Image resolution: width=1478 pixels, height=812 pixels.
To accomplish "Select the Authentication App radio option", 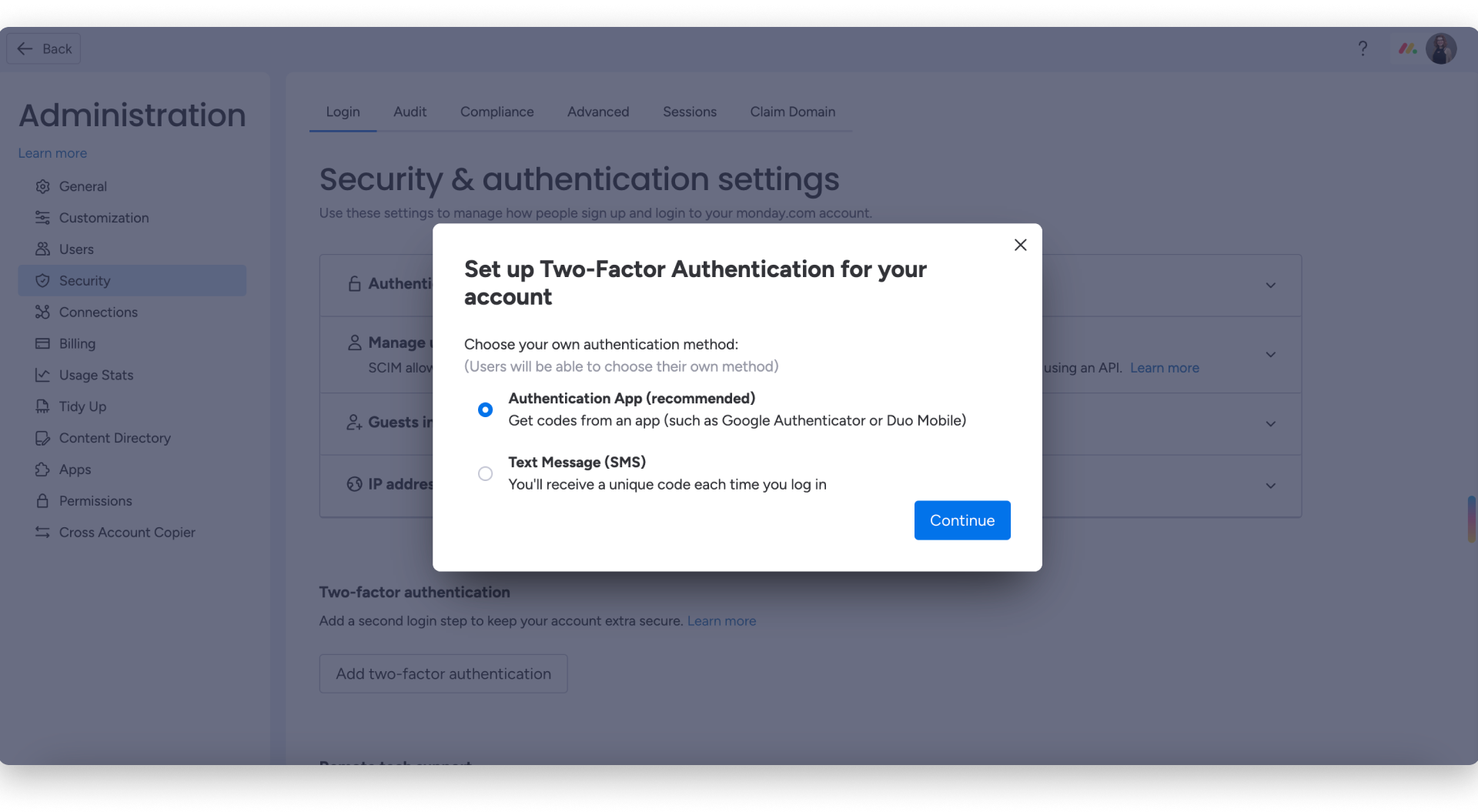I will (485, 409).
